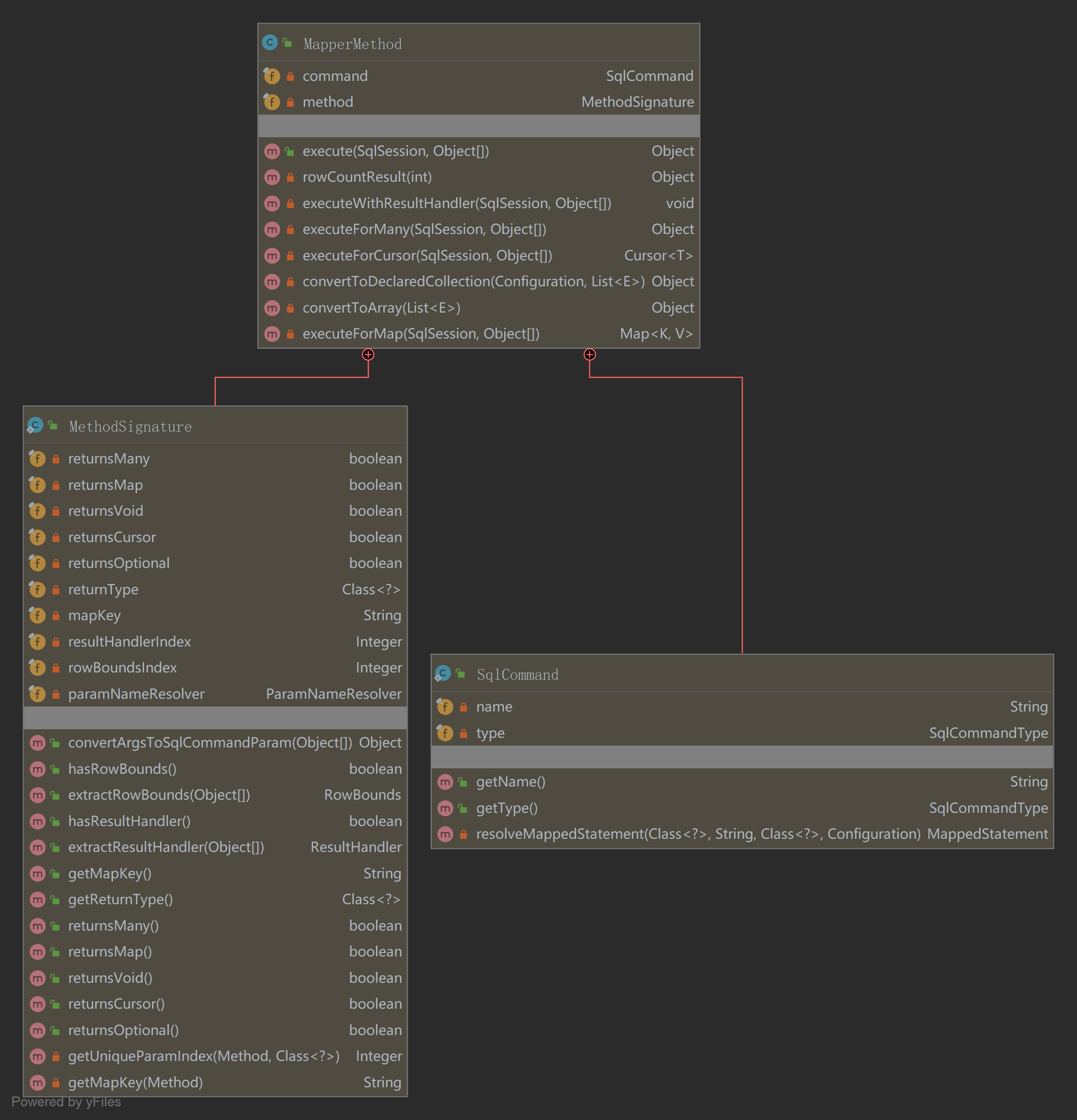
Task: Click the method icon beside execute(SqlSession, Object[])
Action: [272, 151]
